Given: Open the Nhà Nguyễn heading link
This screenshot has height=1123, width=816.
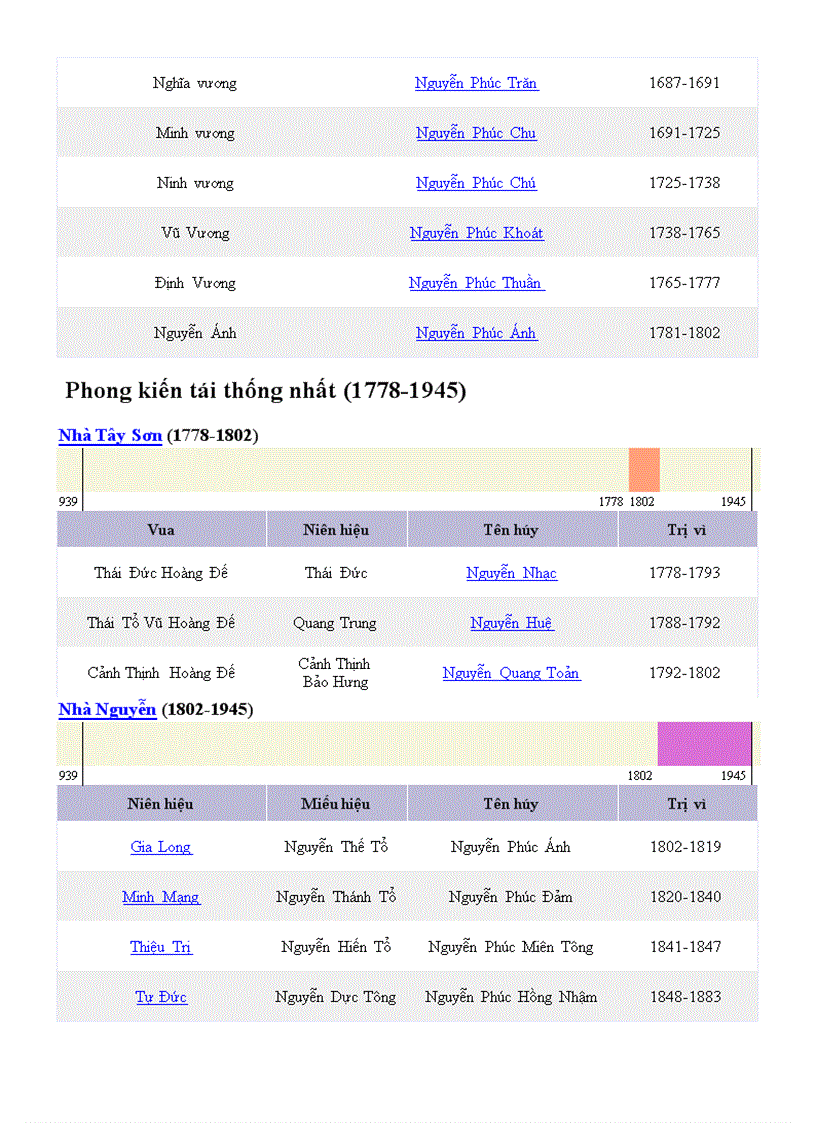Looking at the screenshot, I should coord(107,709).
